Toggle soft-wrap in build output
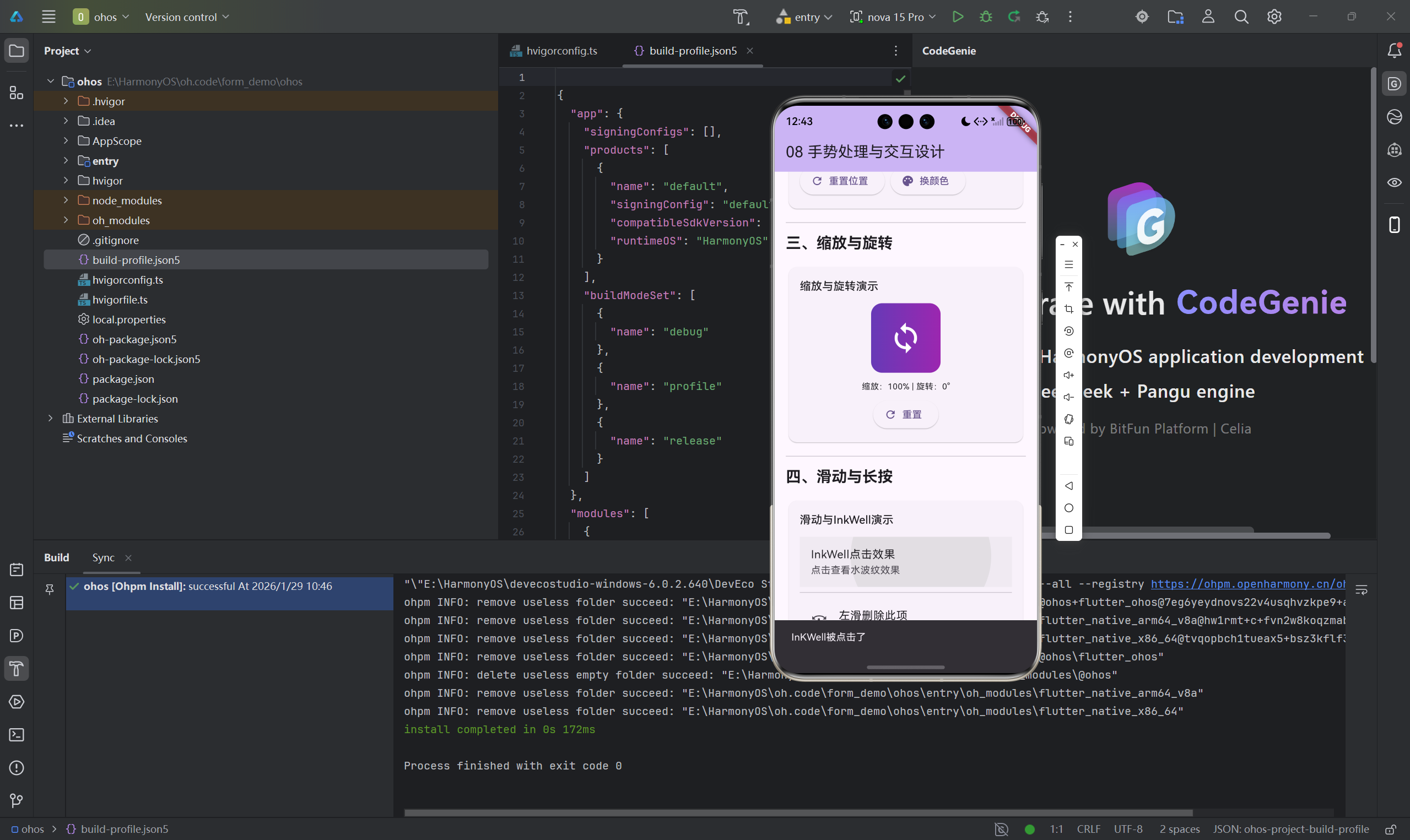This screenshot has height=840, width=1410. (1362, 590)
